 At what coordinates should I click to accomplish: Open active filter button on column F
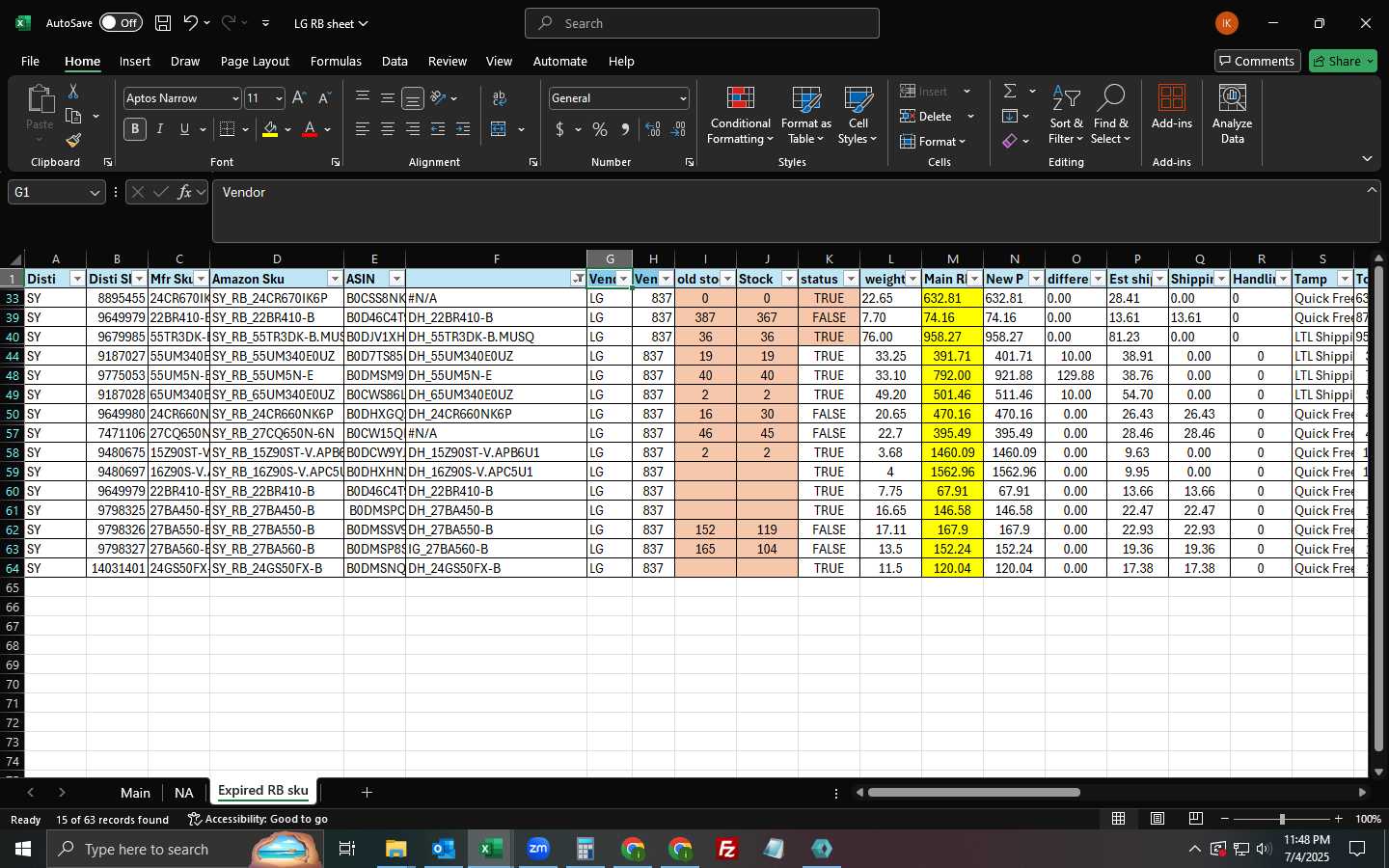578,279
